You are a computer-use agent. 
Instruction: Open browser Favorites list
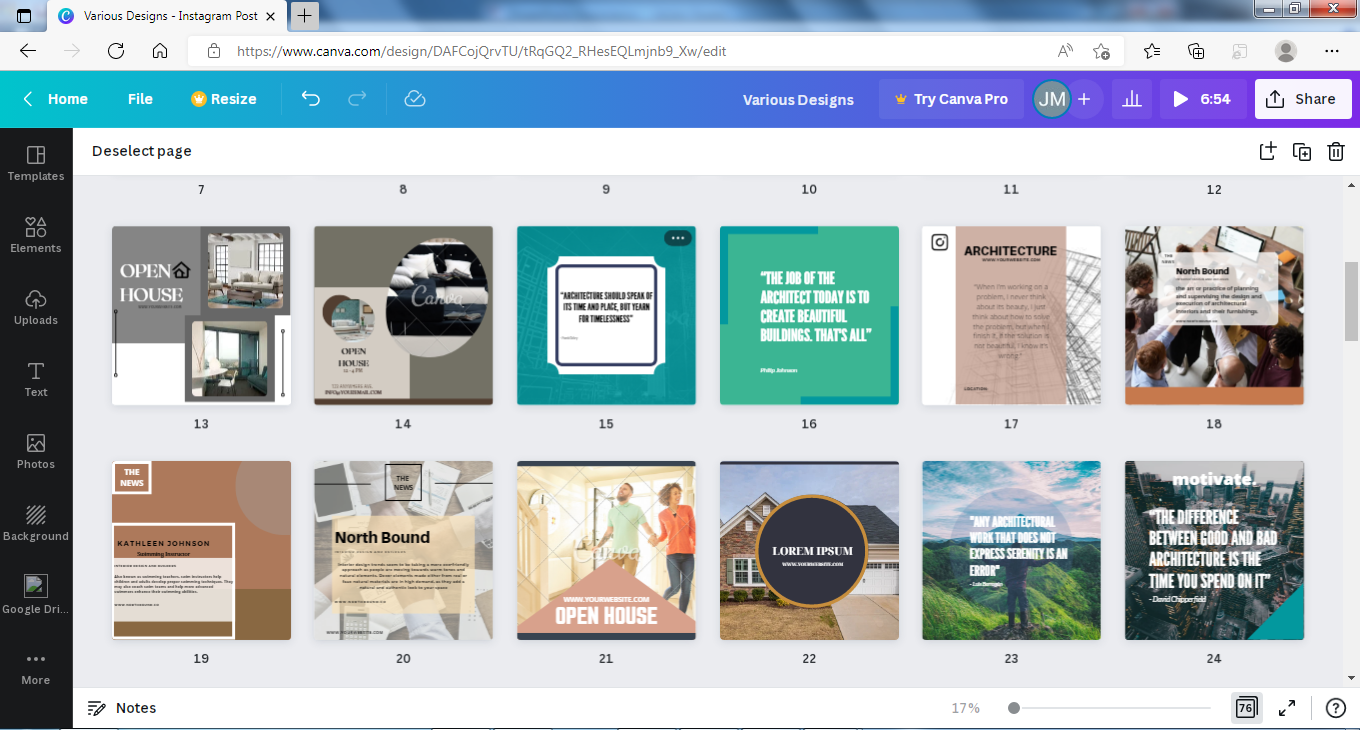1152,51
